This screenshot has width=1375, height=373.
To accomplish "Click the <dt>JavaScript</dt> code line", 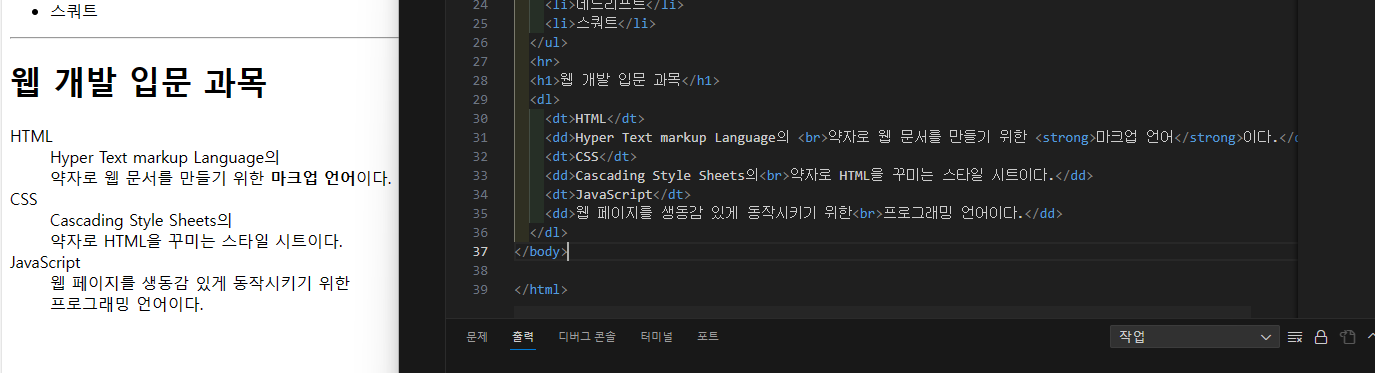I will 617,194.
